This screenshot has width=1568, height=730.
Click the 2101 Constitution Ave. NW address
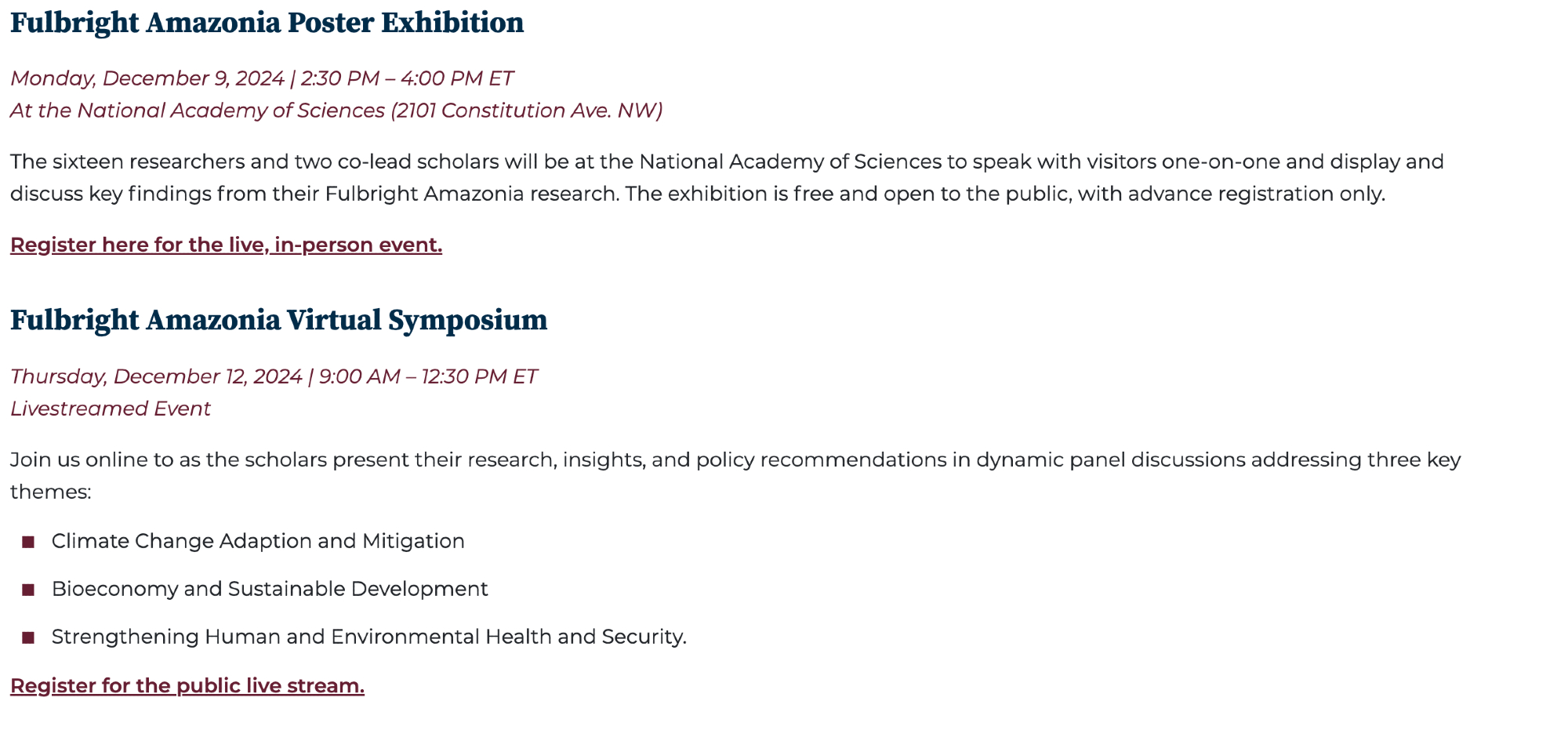point(526,111)
